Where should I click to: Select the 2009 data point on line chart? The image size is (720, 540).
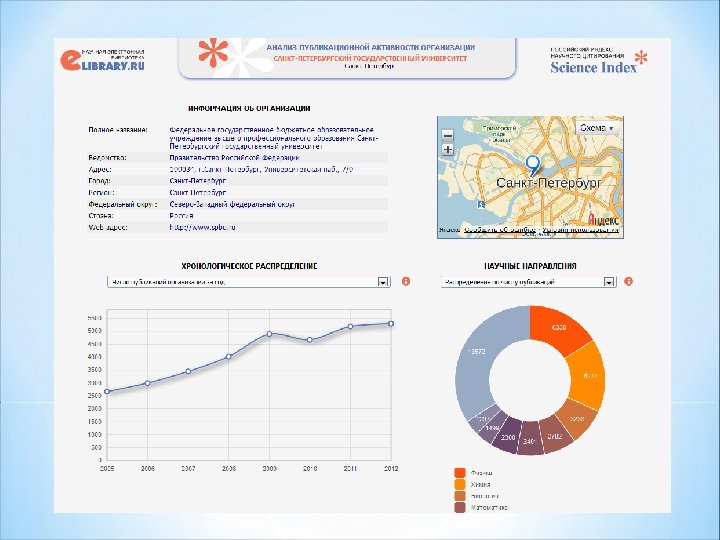click(270, 334)
